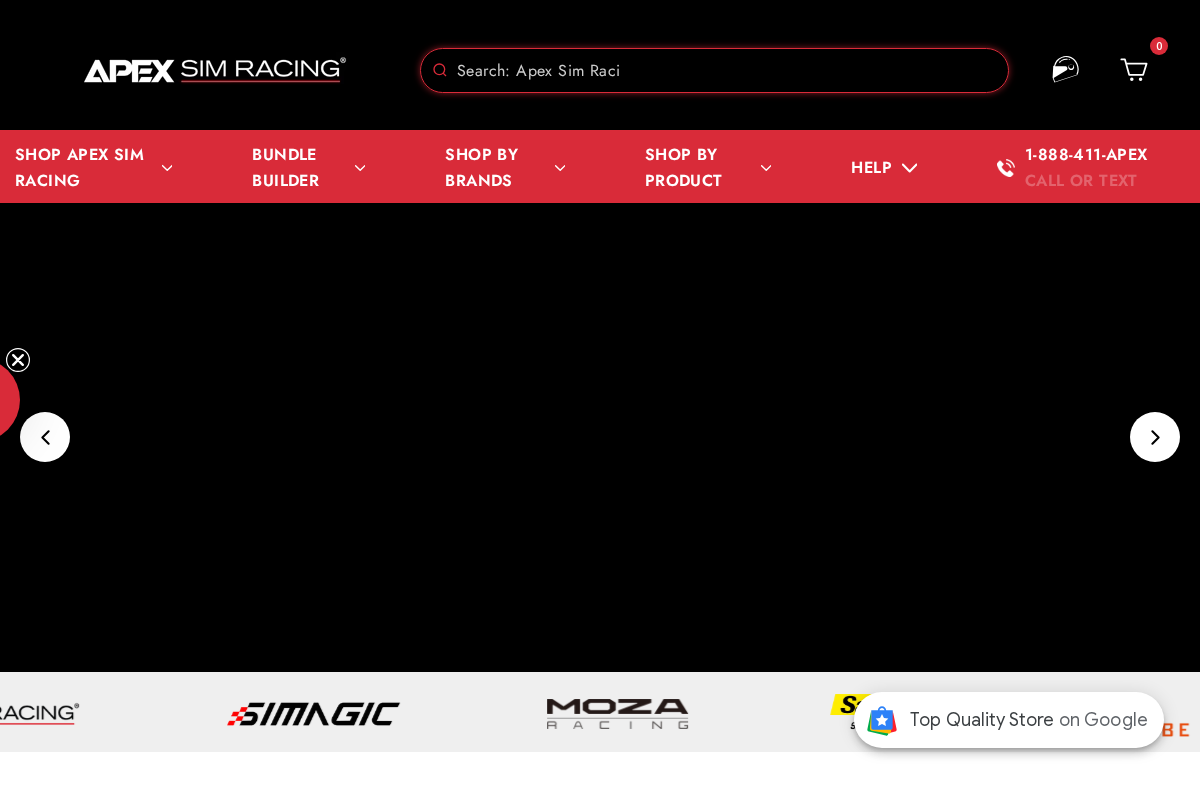
Task: Advance the carousel with the next arrow
Action: click(x=1155, y=437)
